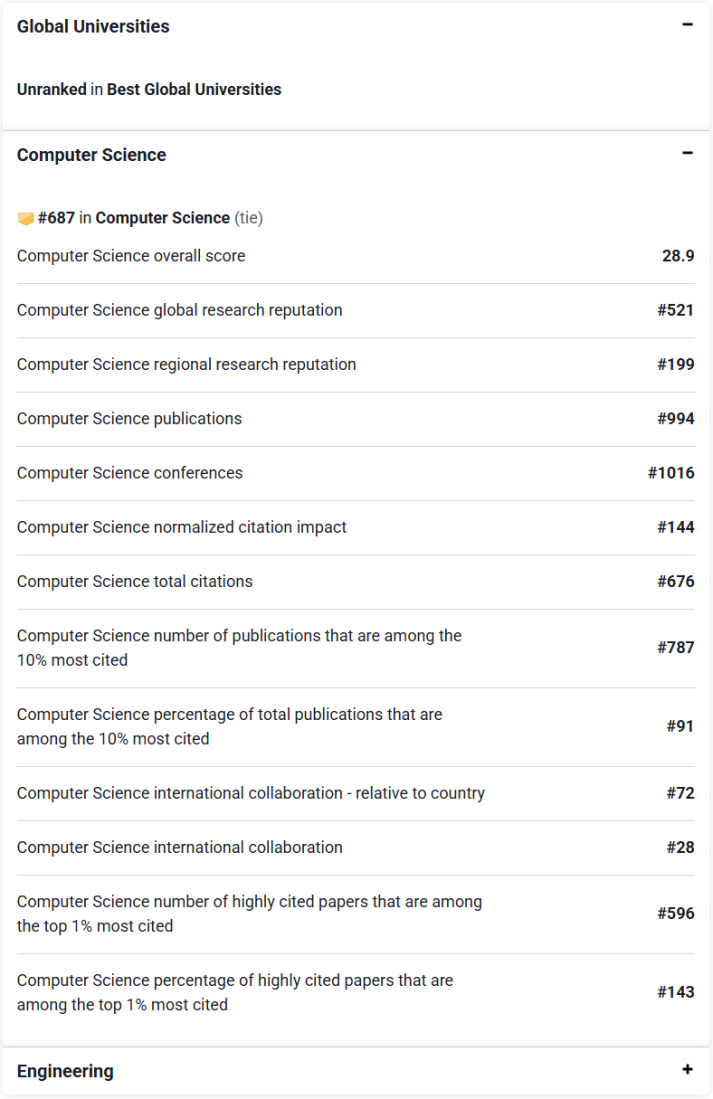
Task: Select the #1016 conferences rank
Action: pyautogui.click(x=671, y=473)
